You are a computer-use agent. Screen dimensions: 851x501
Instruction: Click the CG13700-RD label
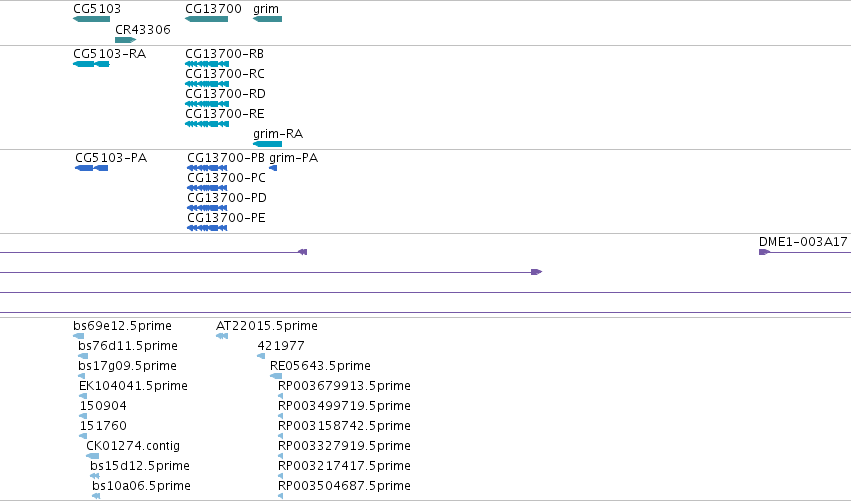point(225,94)
